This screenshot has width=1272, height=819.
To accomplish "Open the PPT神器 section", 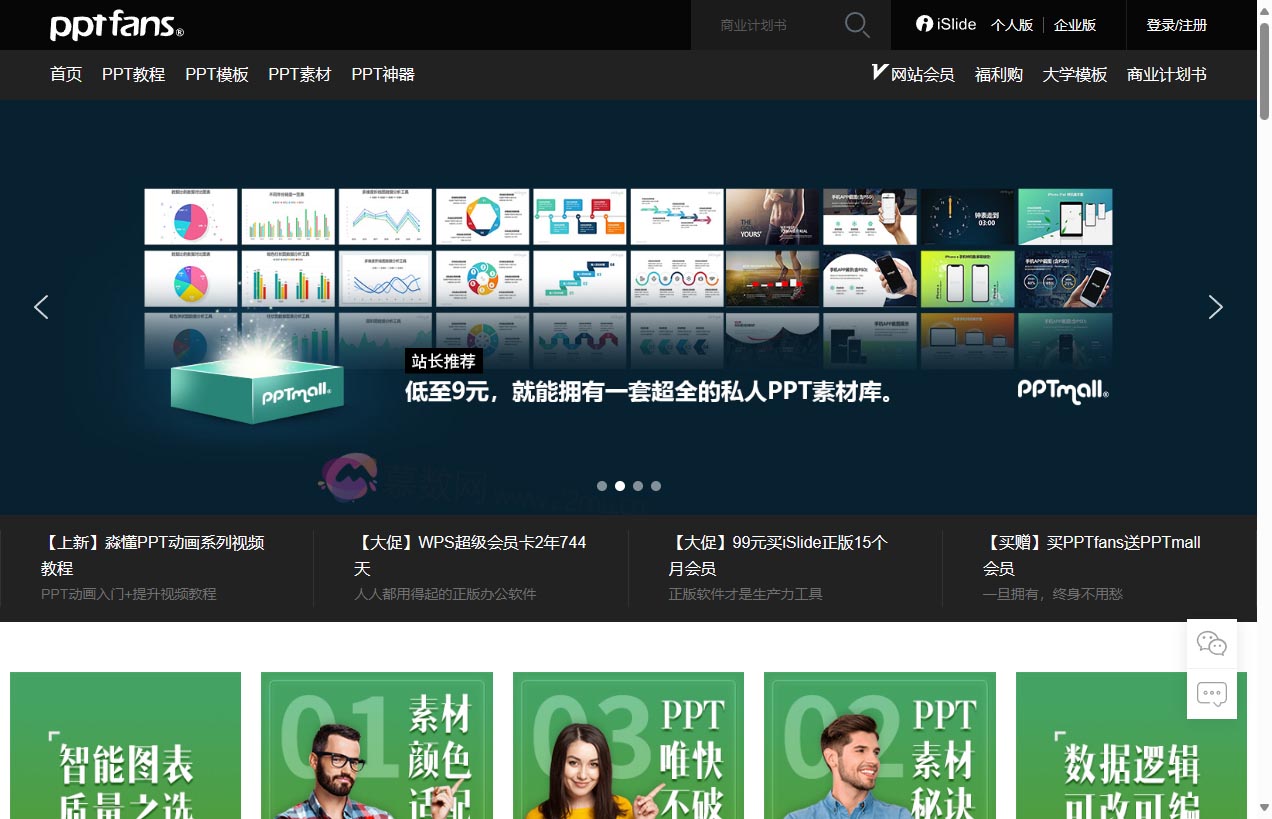I will point(383,74).
